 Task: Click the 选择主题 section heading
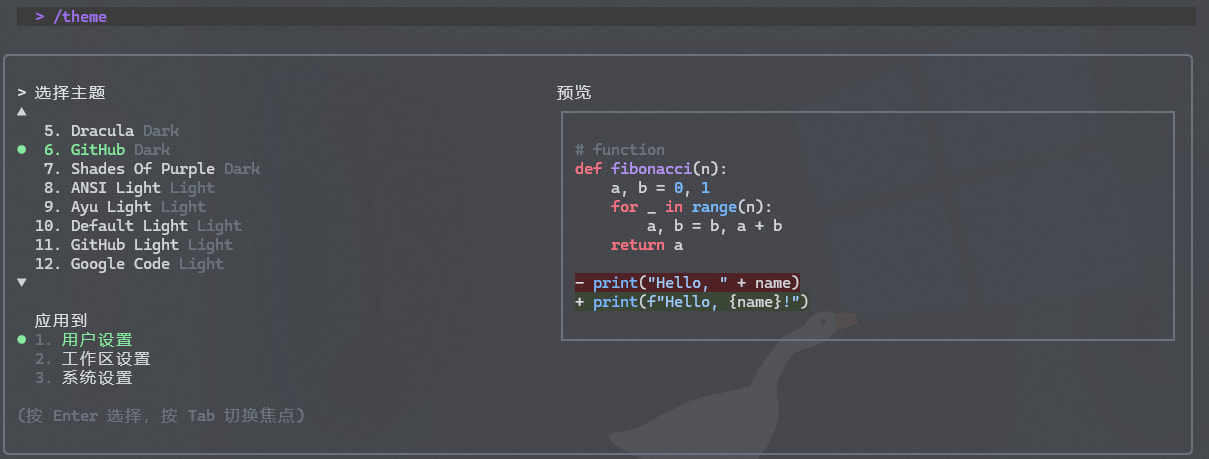70,93
